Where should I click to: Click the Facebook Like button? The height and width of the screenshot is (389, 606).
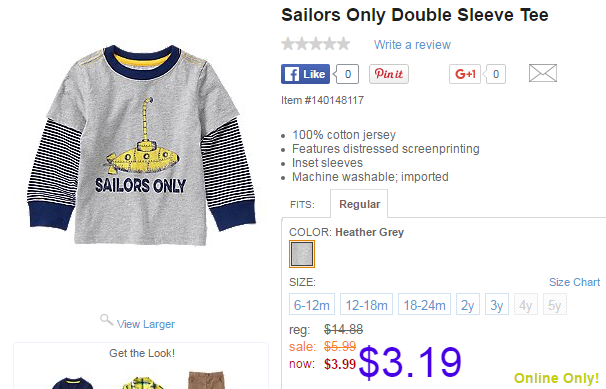[x=305, y=74]
